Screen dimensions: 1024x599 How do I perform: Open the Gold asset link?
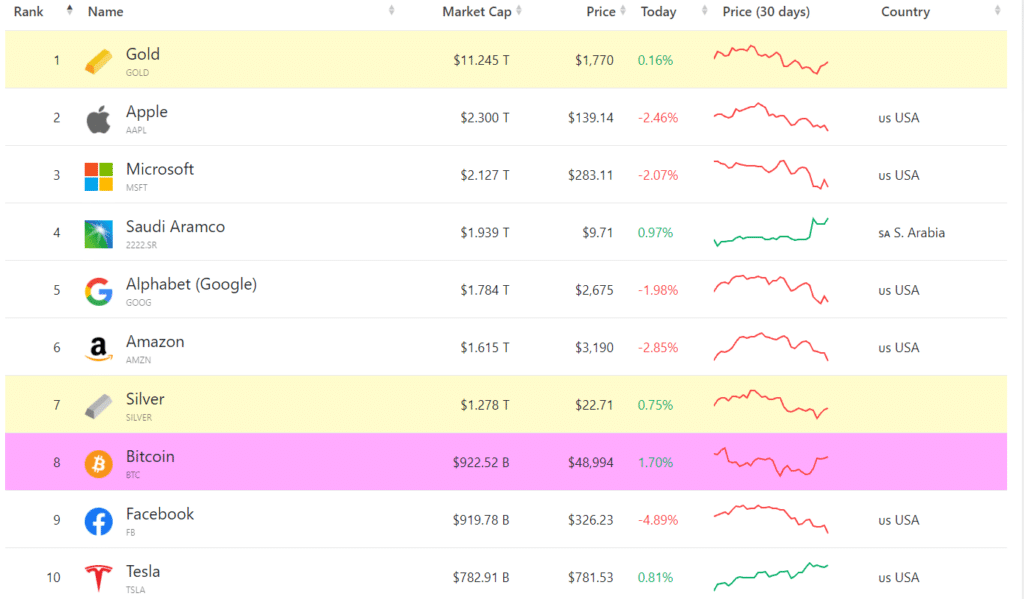[142, 54]
